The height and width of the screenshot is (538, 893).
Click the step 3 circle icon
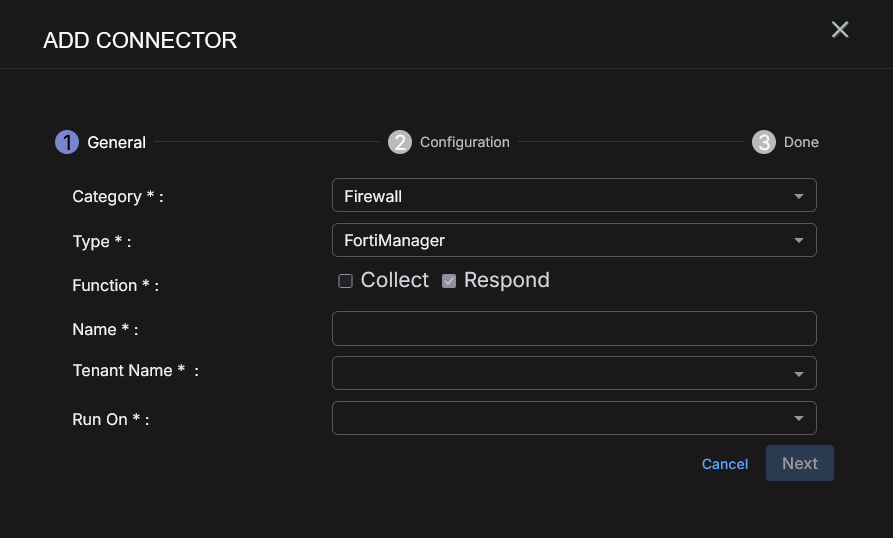[x=764, y=142]
